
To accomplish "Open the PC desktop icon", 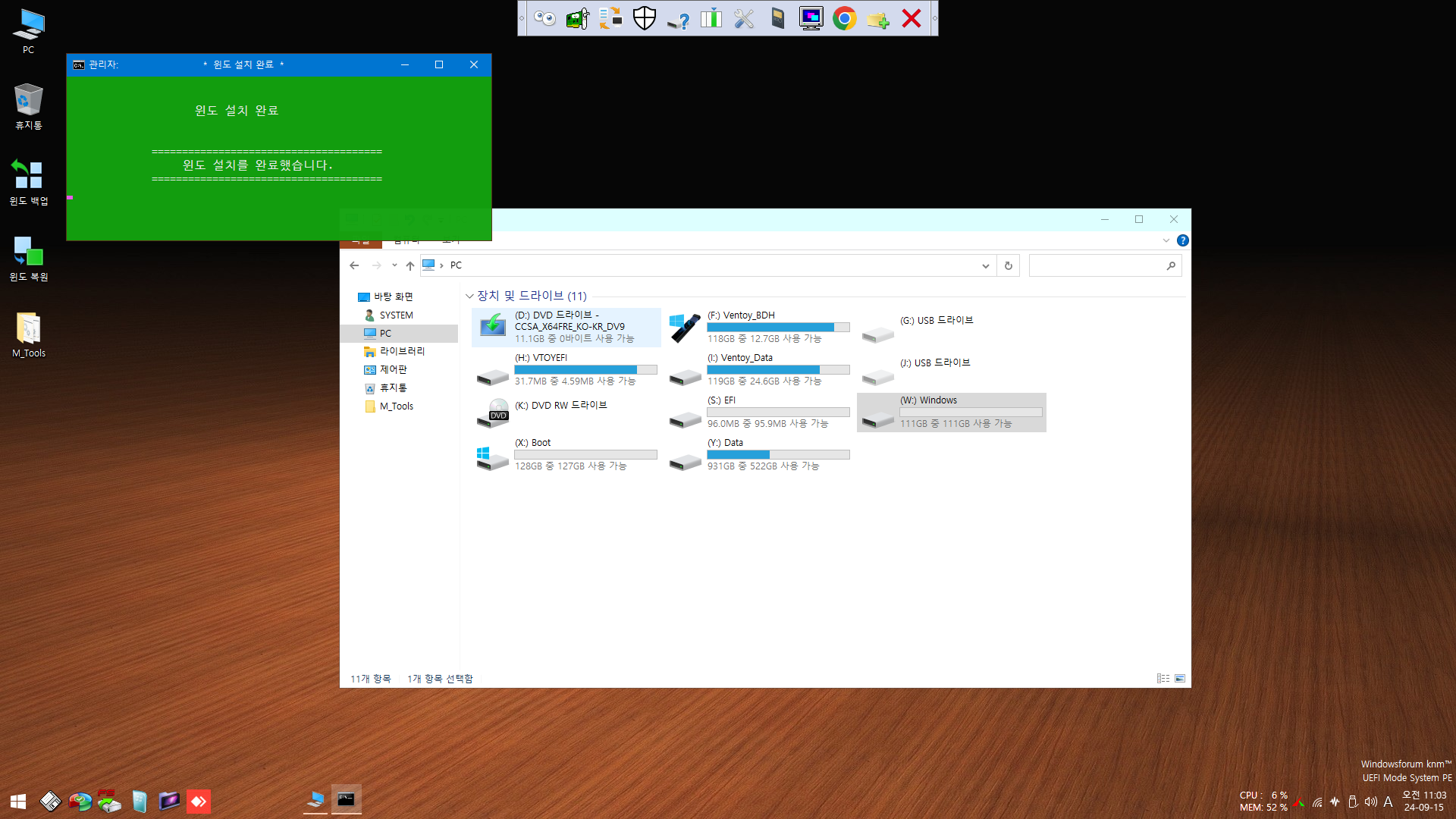I will (29, 31).
